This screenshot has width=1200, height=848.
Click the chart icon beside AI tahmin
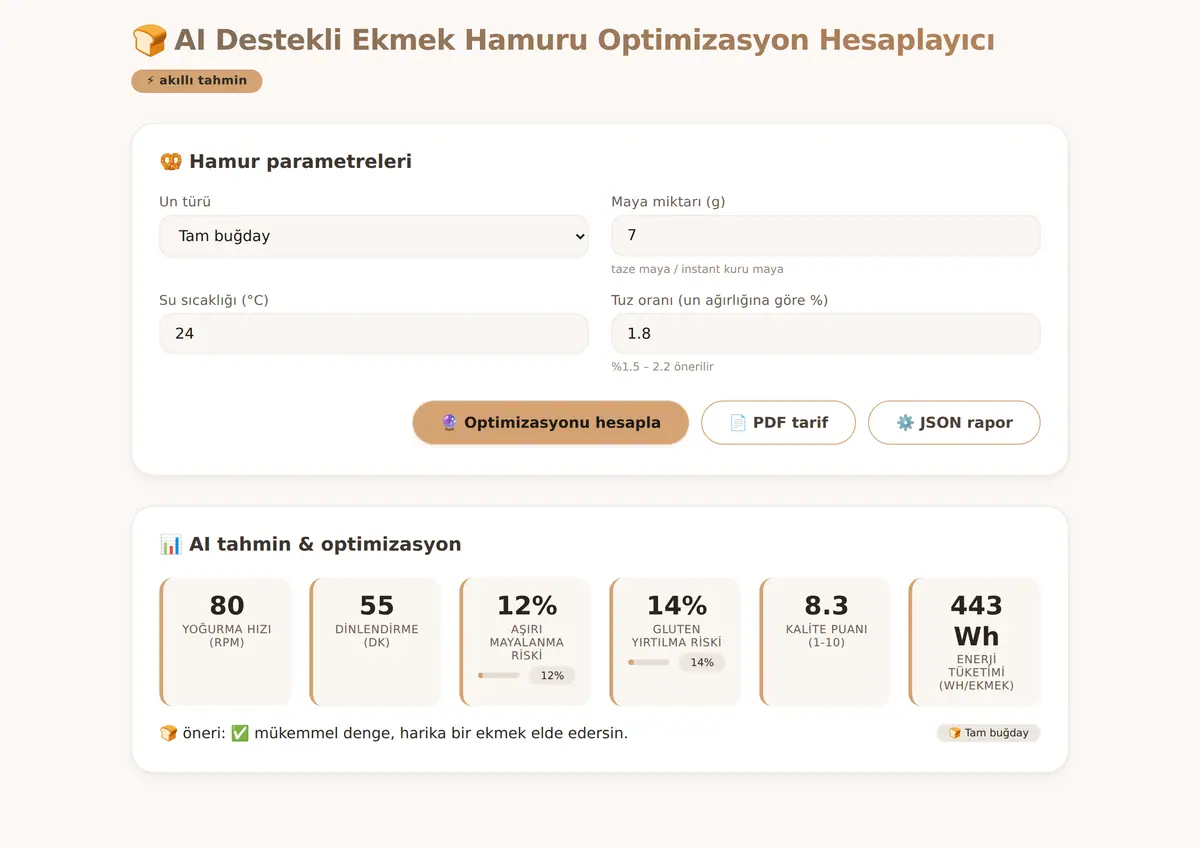click(x=171, y=545)
